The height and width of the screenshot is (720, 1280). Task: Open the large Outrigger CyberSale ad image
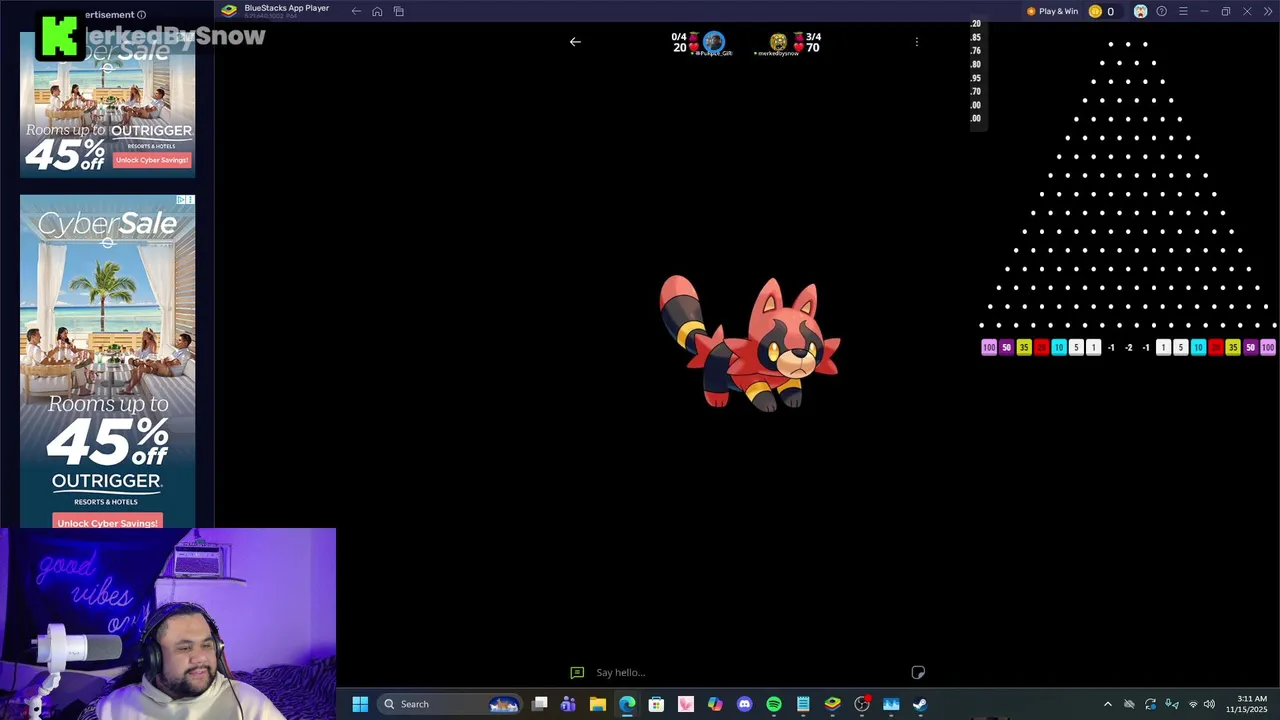(107, 361)
